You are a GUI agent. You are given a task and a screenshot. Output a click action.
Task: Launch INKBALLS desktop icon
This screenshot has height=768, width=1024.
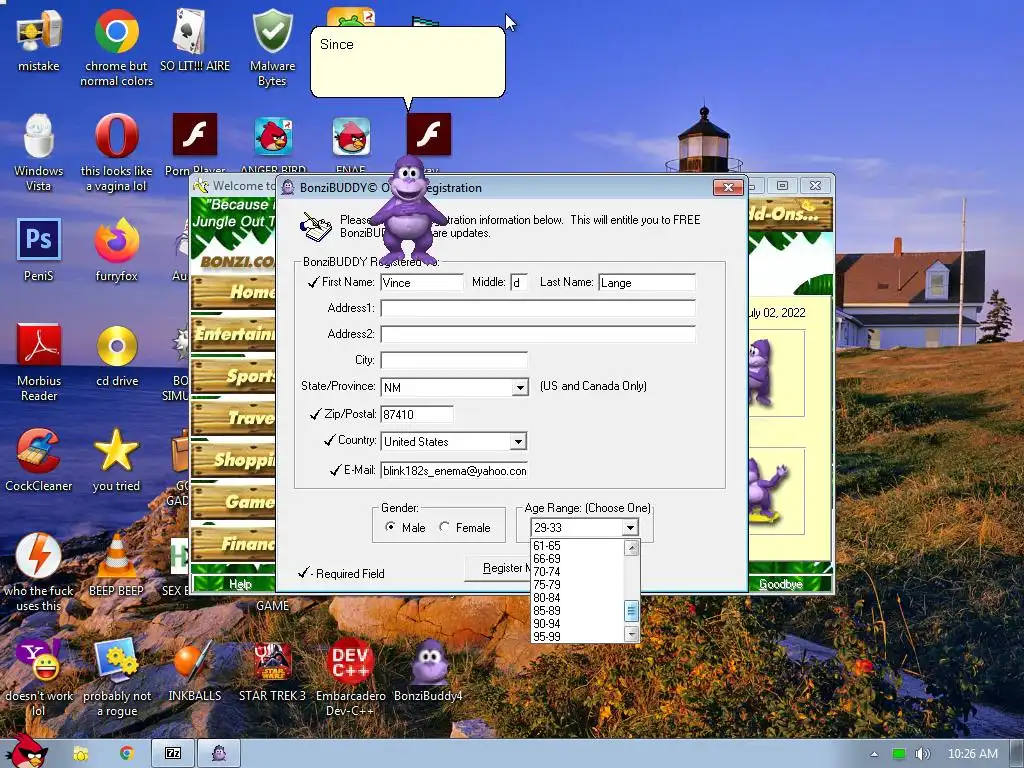coord(195,670)
